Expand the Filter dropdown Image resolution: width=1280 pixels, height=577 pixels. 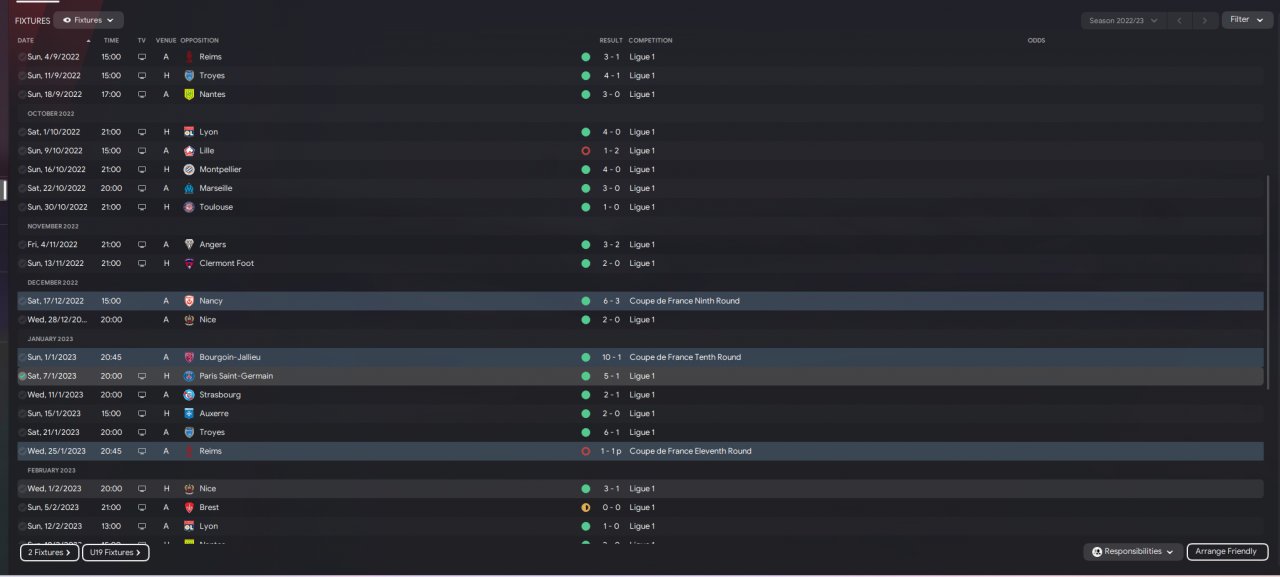1247,20
